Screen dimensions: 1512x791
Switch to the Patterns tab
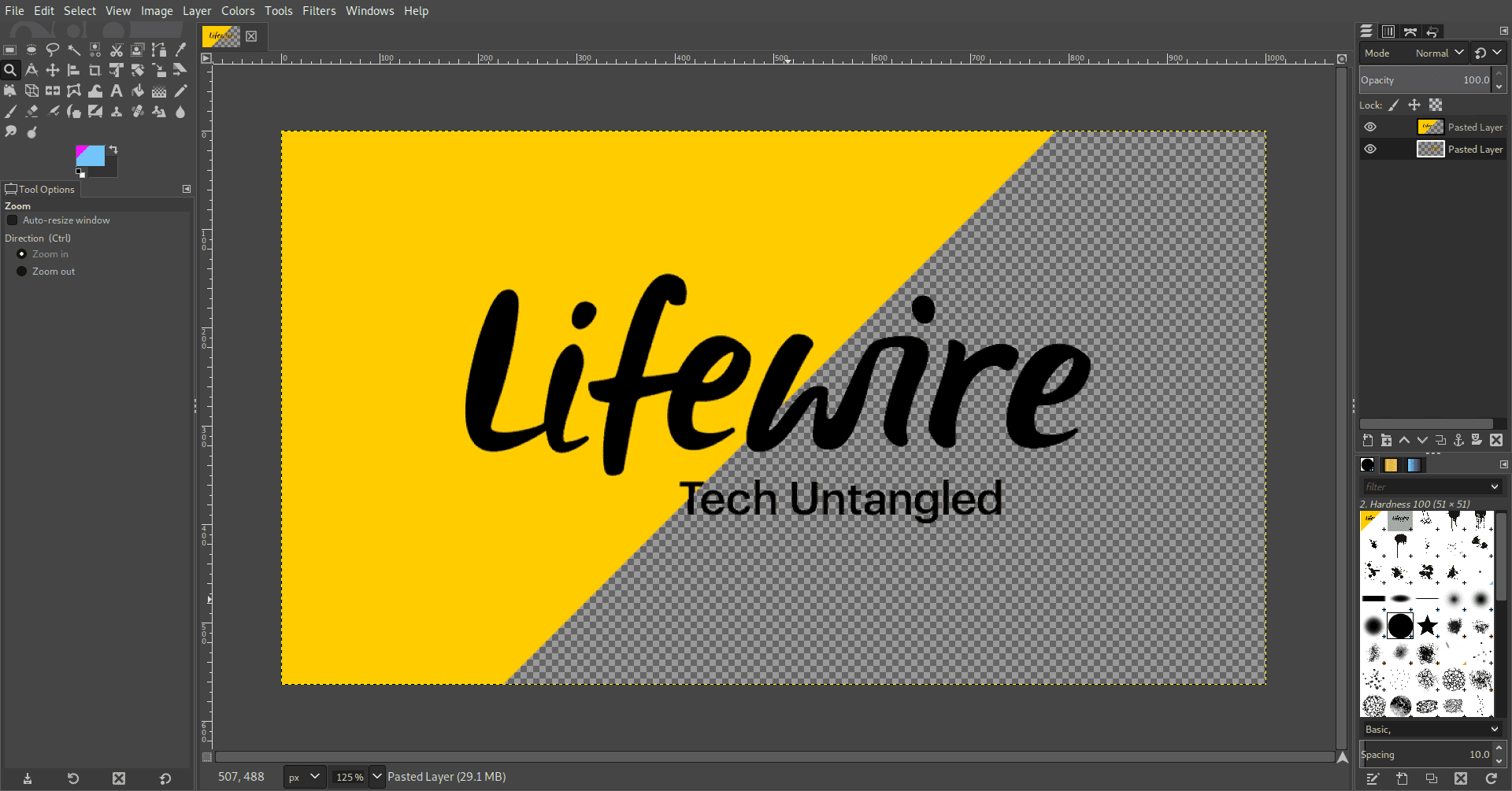(1391, 464)
